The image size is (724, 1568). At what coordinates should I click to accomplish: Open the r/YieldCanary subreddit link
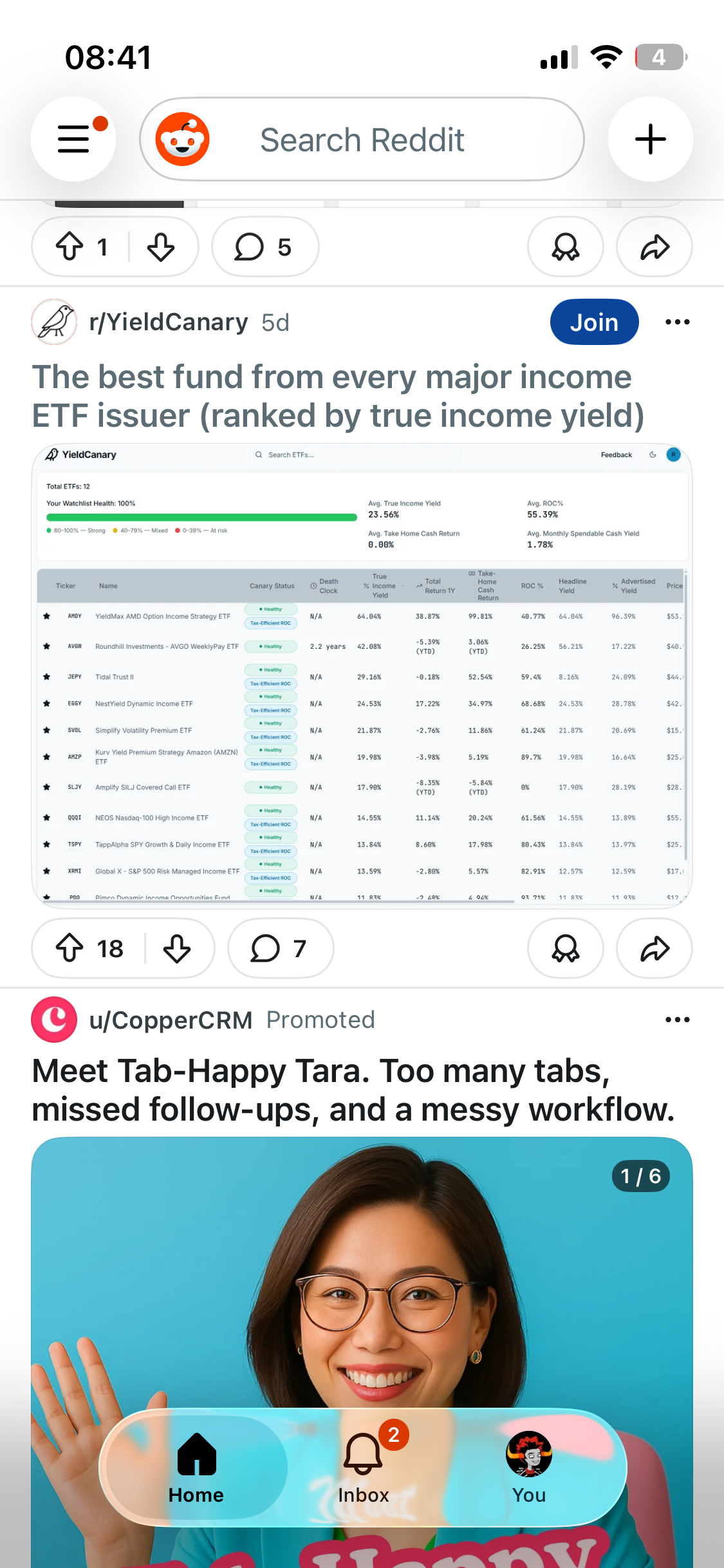coord(169,322)
